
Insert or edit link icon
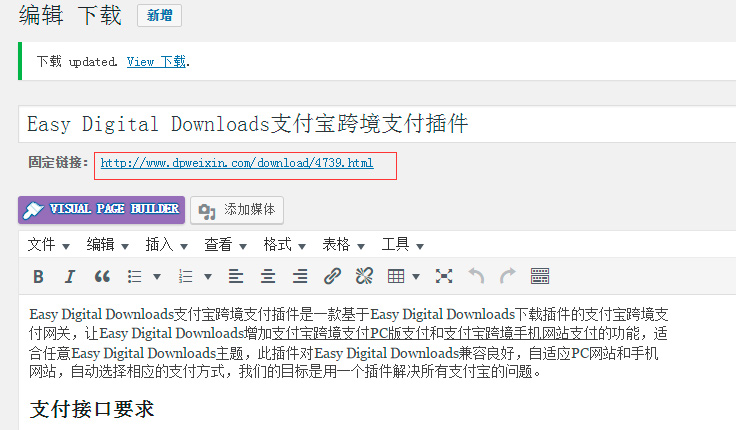tap(332, 276)
